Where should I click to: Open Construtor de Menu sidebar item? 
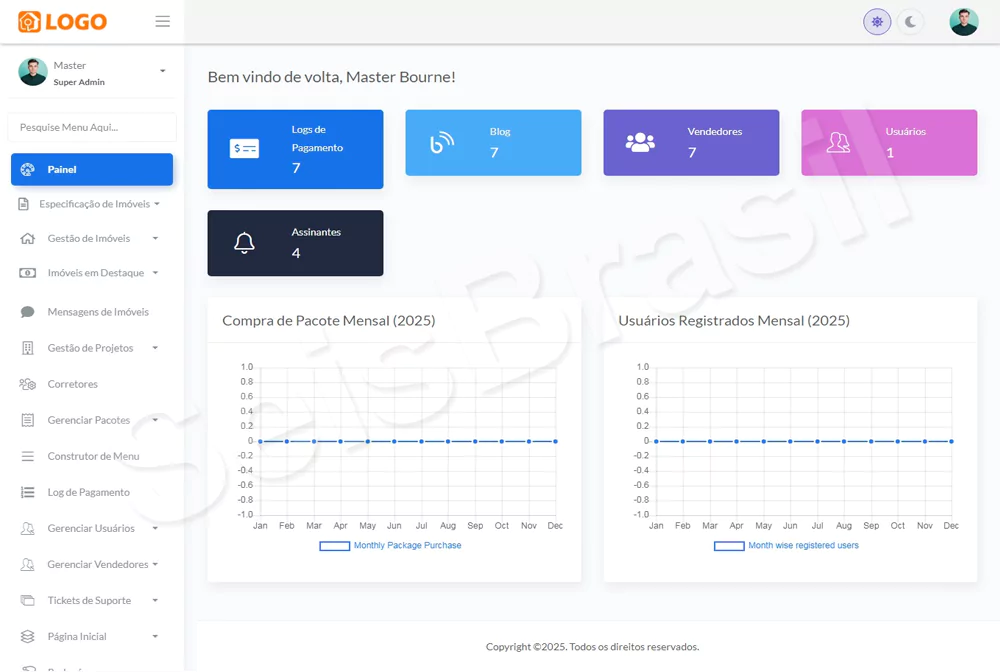point(93,456)
